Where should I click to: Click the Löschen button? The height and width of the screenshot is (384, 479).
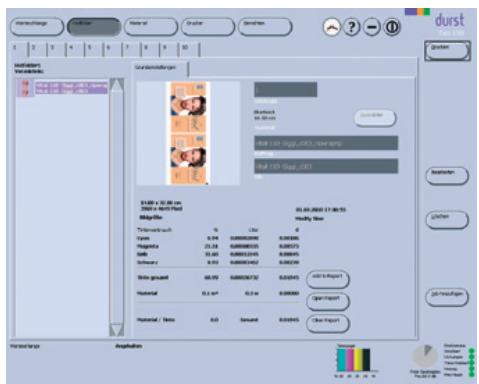(447, 220)
